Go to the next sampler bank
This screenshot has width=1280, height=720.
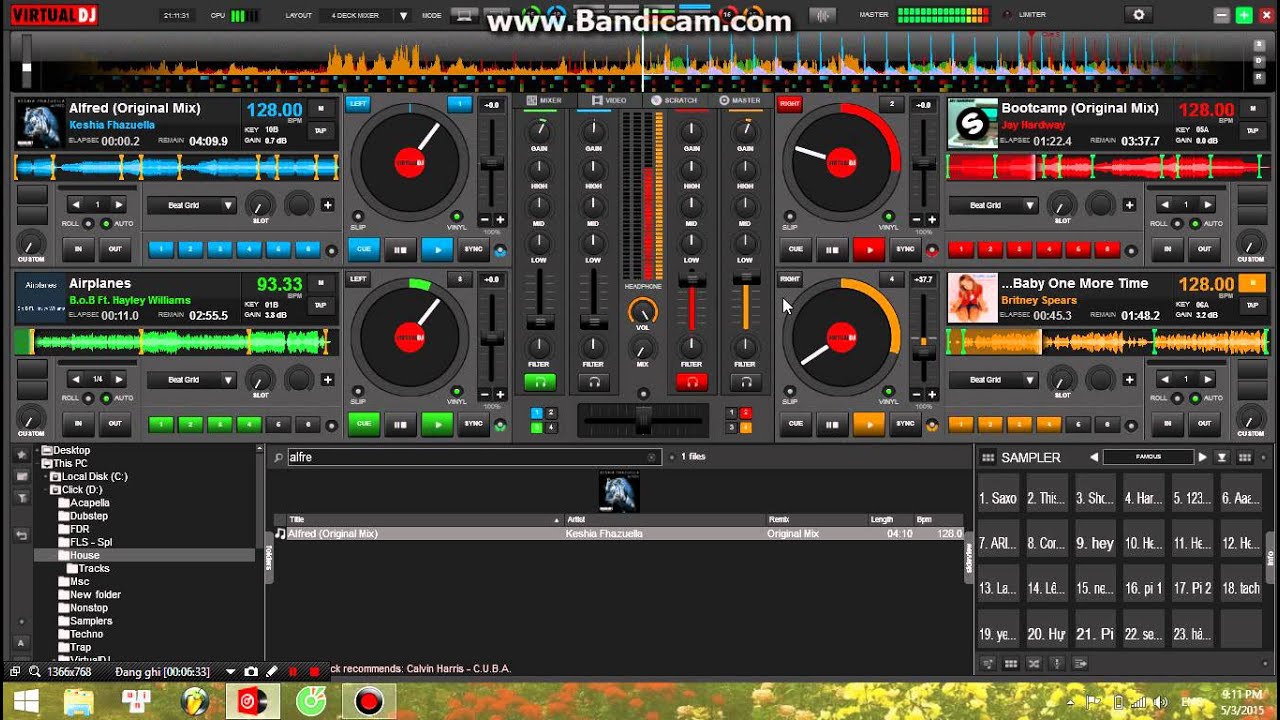coord(1202,457)
